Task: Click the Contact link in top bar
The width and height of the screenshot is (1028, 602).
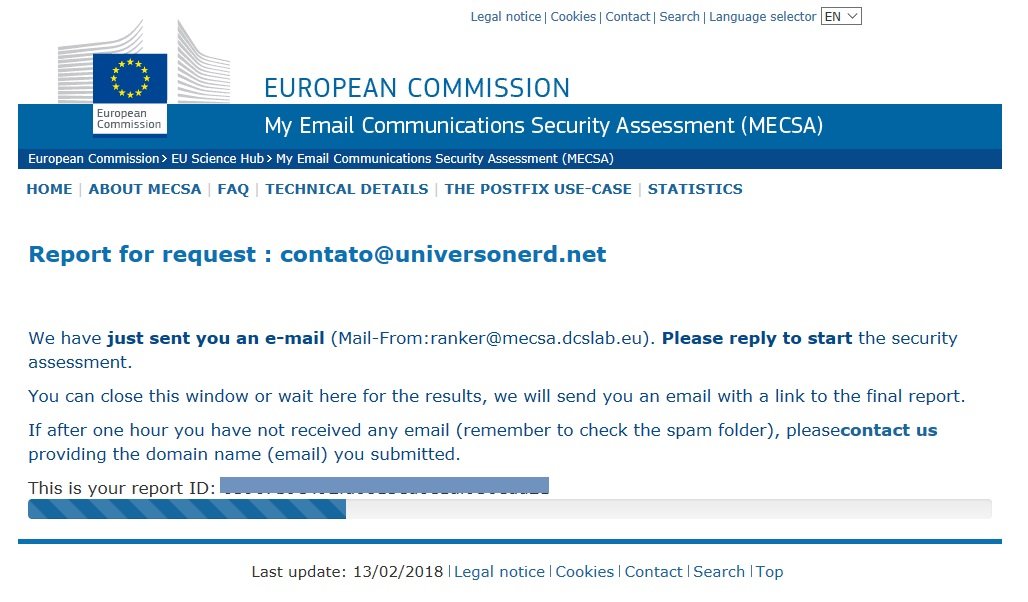Action: 628,17
